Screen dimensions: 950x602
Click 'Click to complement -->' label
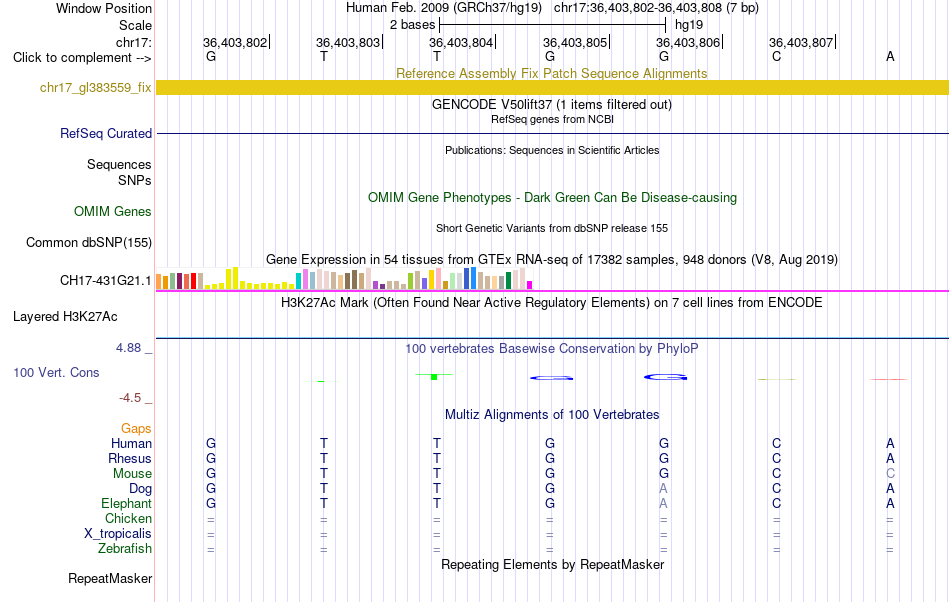tap(82, 58)
